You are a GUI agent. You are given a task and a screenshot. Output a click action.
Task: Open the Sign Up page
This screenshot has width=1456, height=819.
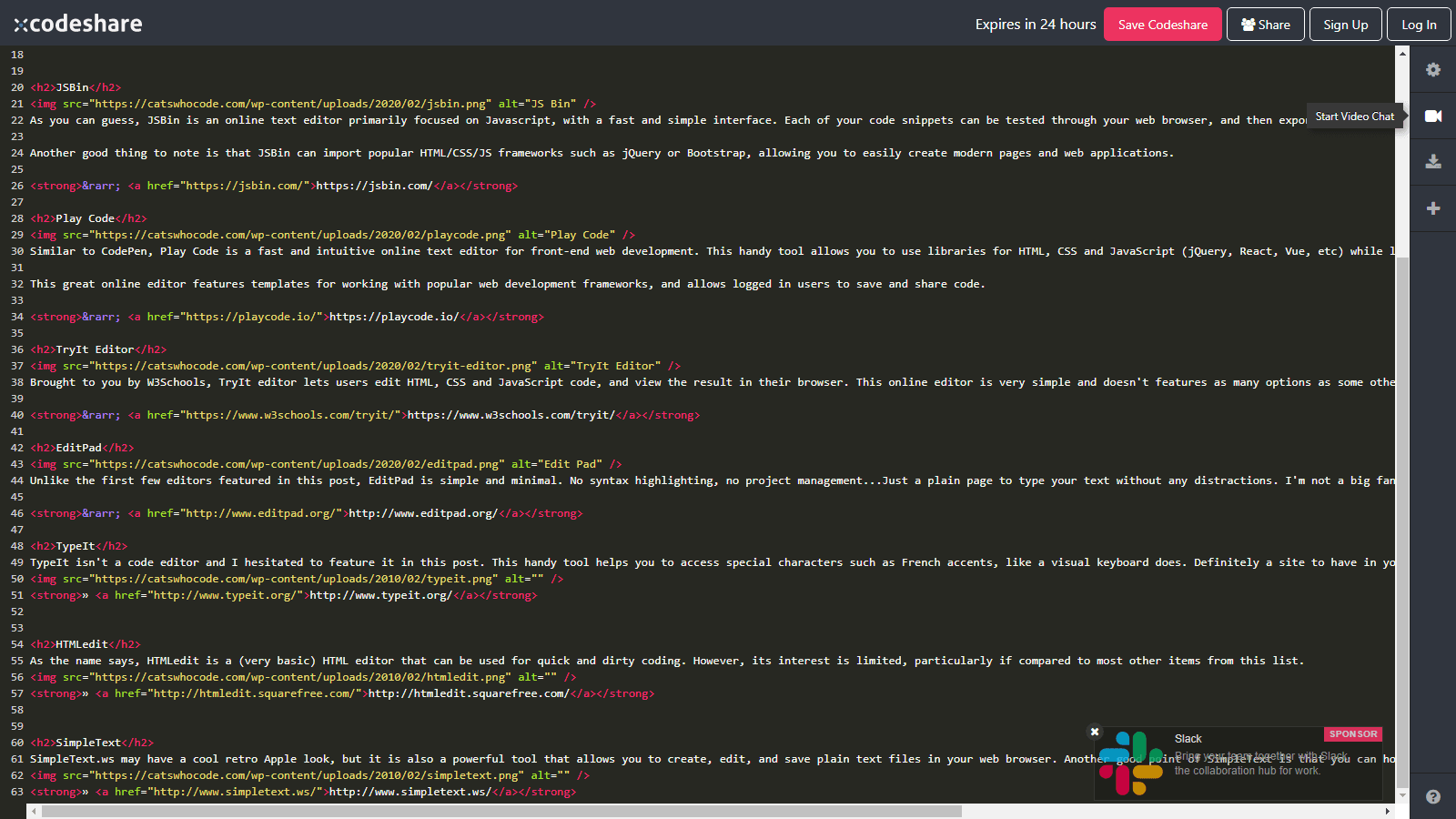[1346, 25]
